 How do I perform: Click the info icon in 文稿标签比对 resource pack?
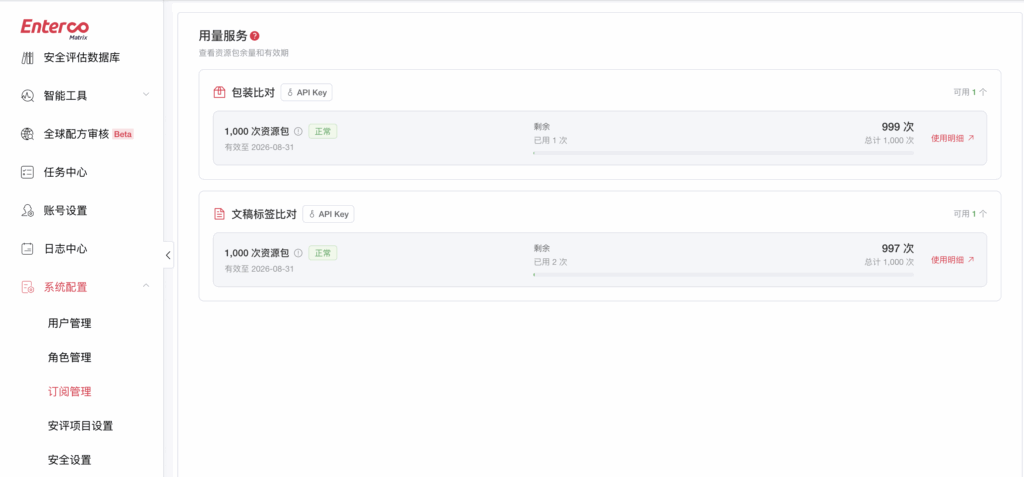(298, 253)
